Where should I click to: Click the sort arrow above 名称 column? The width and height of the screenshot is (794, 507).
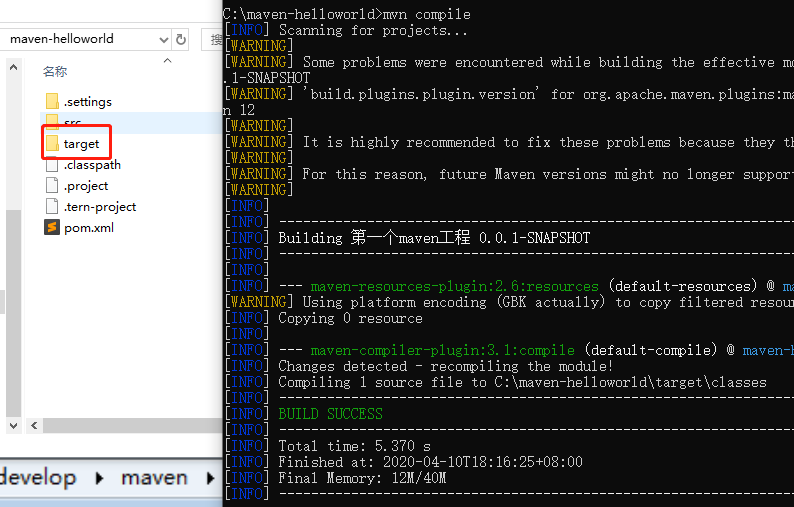(x=168, y=60)
